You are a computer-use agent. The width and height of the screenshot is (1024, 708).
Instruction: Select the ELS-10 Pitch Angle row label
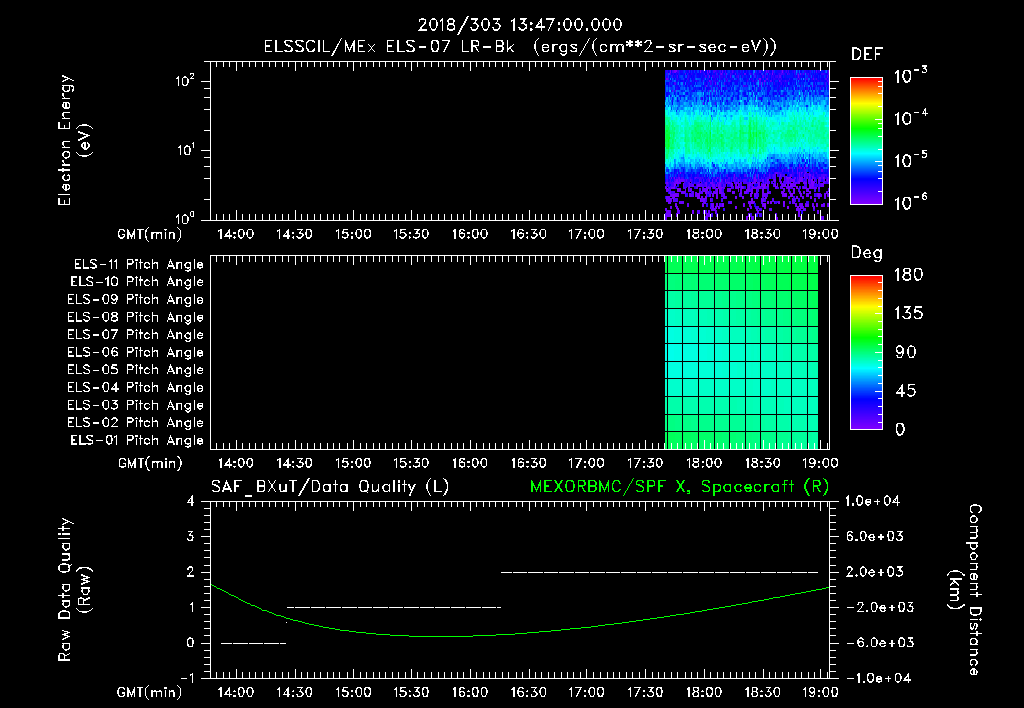pos(137,282)
